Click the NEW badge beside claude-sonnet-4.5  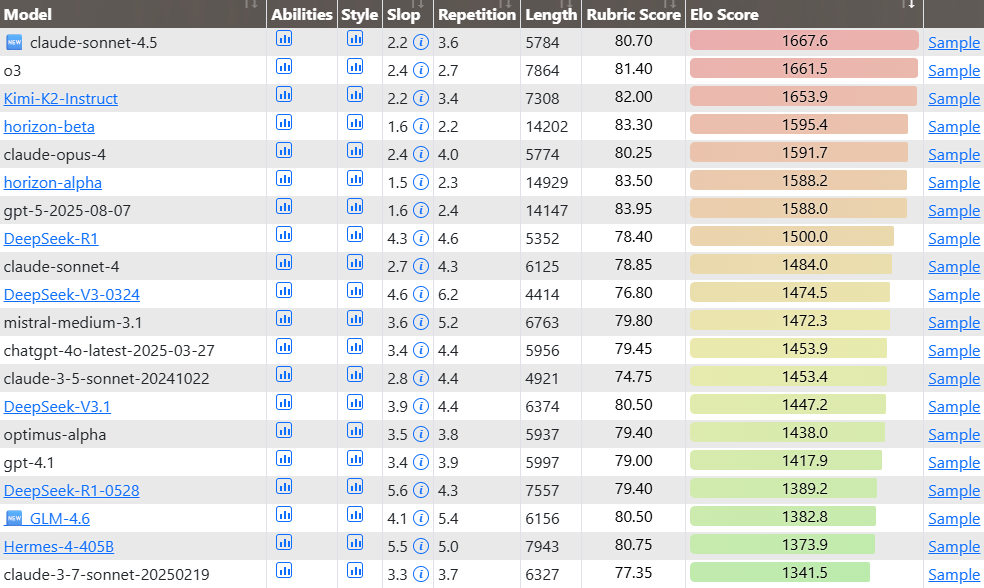coord(14,42)
